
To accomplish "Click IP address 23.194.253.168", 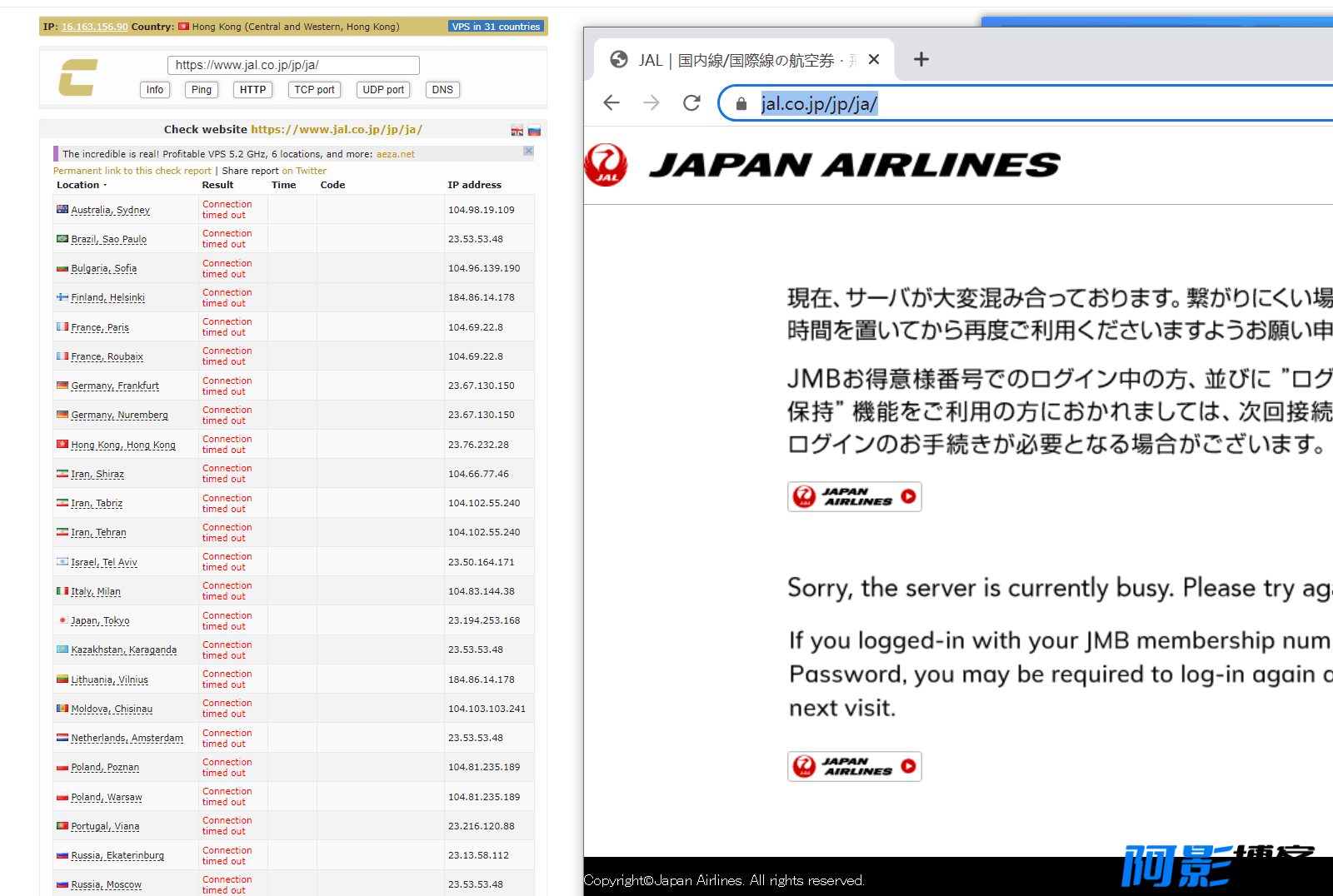I will click(x=484, y=620).
